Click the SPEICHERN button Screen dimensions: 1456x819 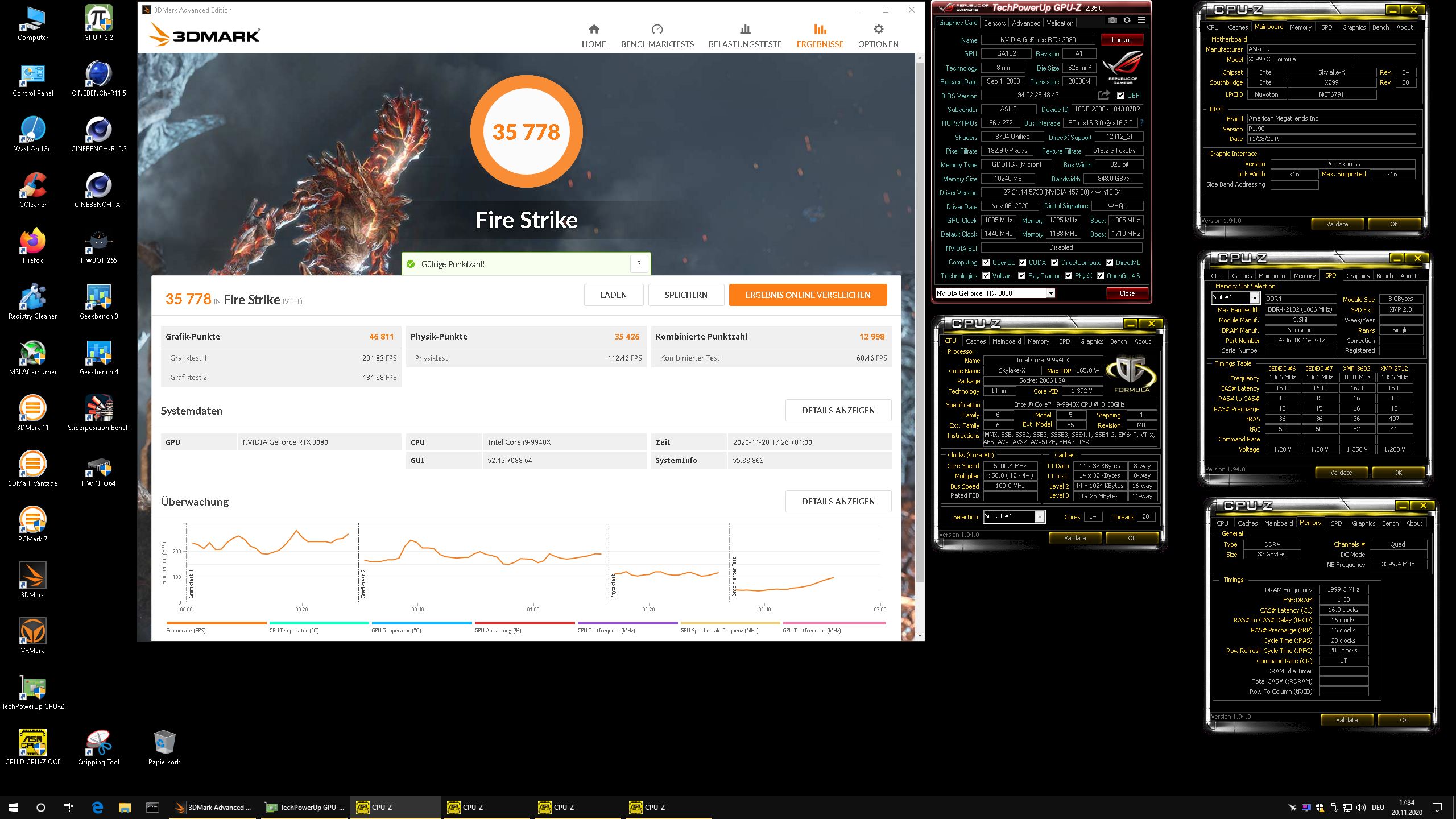click(686, 295)
